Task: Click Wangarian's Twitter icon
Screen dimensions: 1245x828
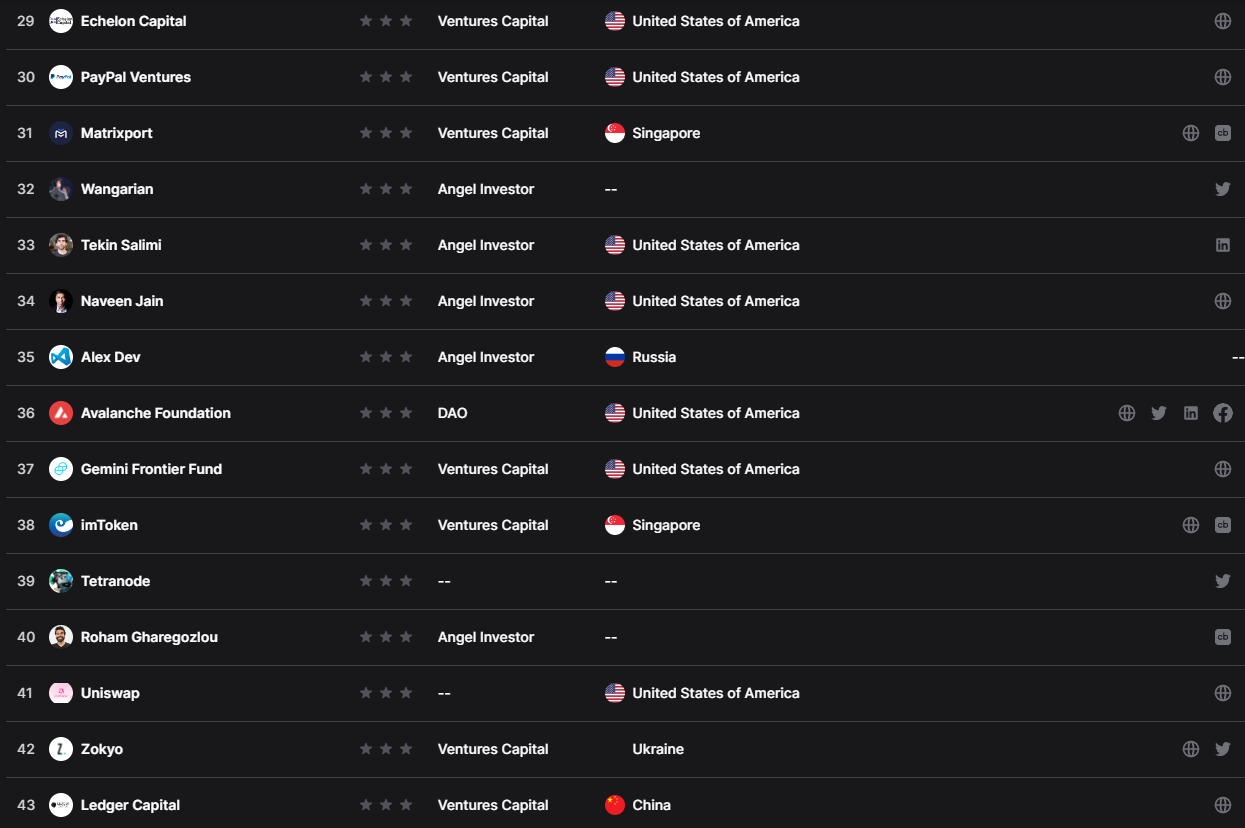Action: 1222,189
